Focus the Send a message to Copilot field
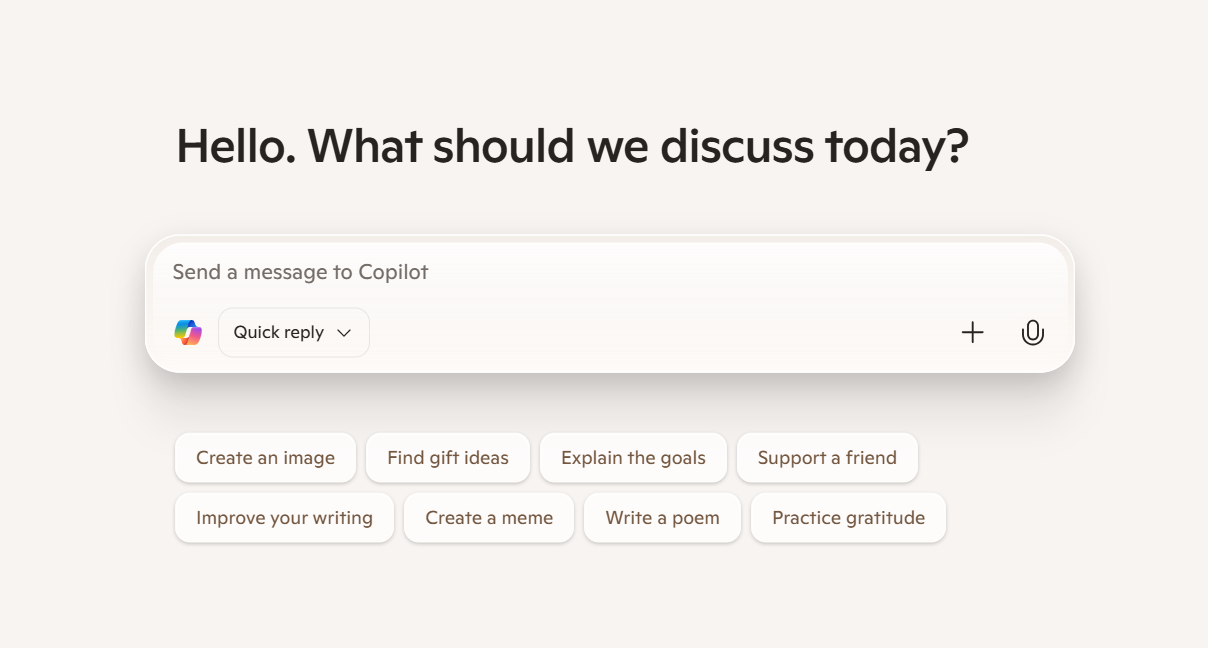 coord(600,272)
